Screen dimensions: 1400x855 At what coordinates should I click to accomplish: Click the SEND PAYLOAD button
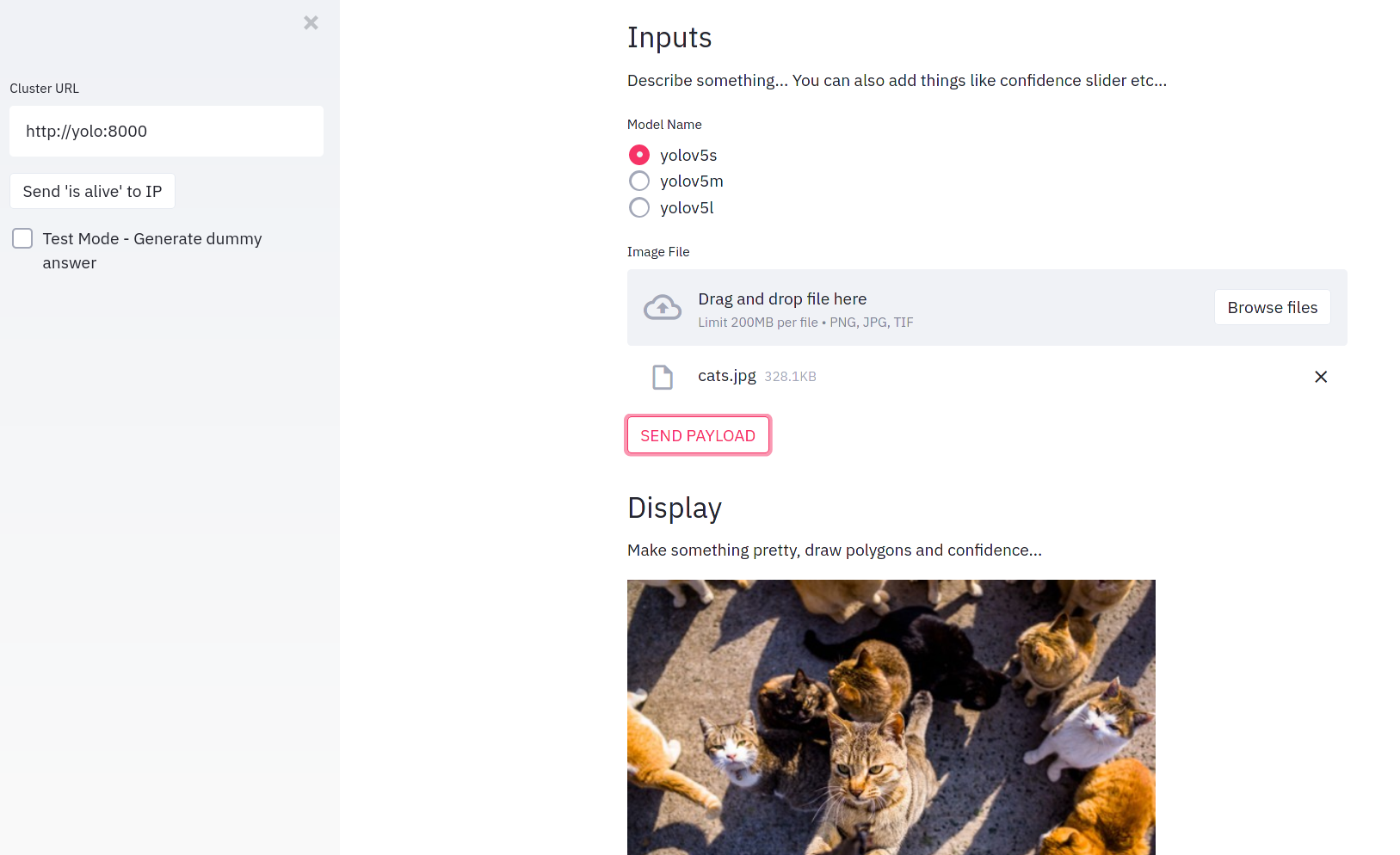point(698,435)
